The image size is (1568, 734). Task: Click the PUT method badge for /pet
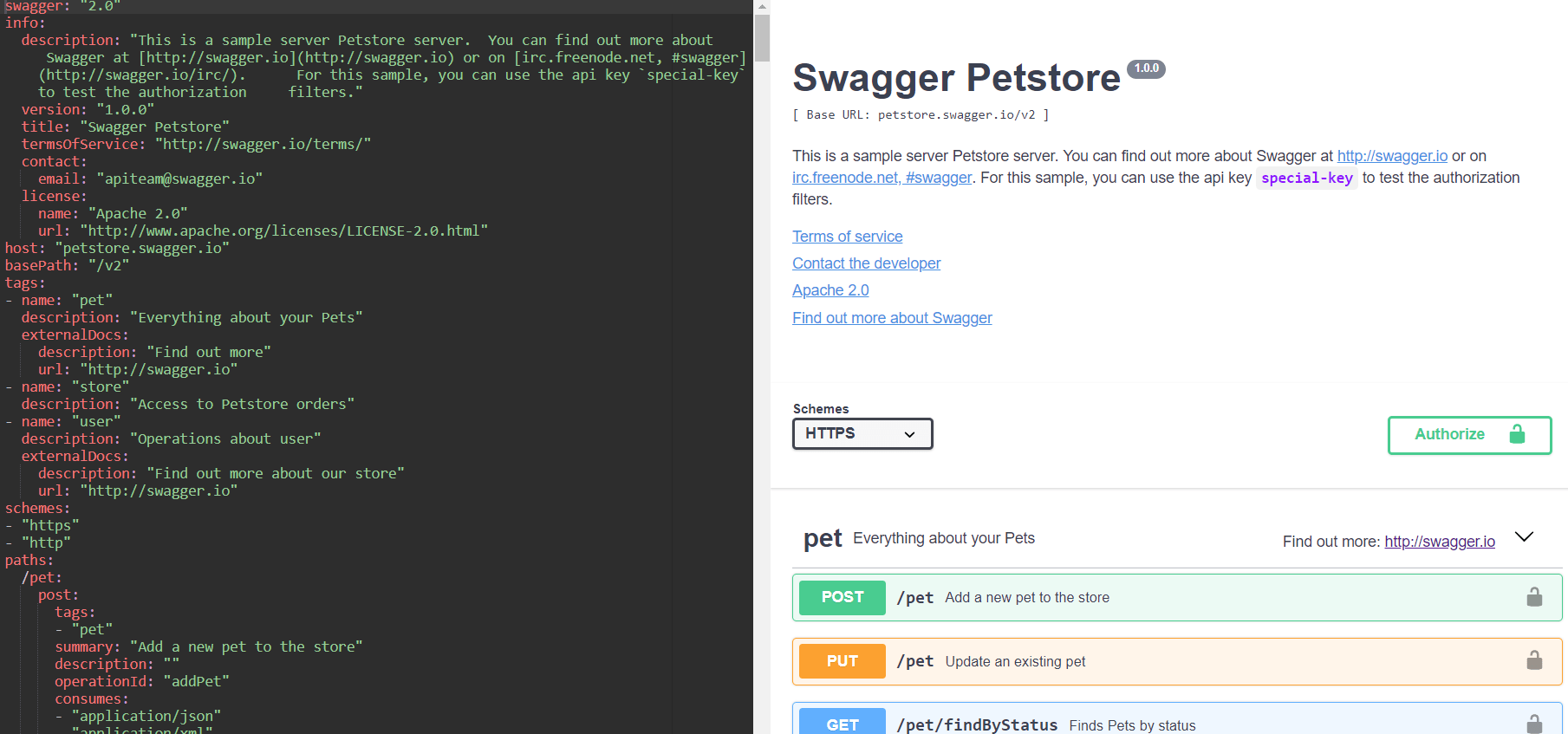[842, 661]
